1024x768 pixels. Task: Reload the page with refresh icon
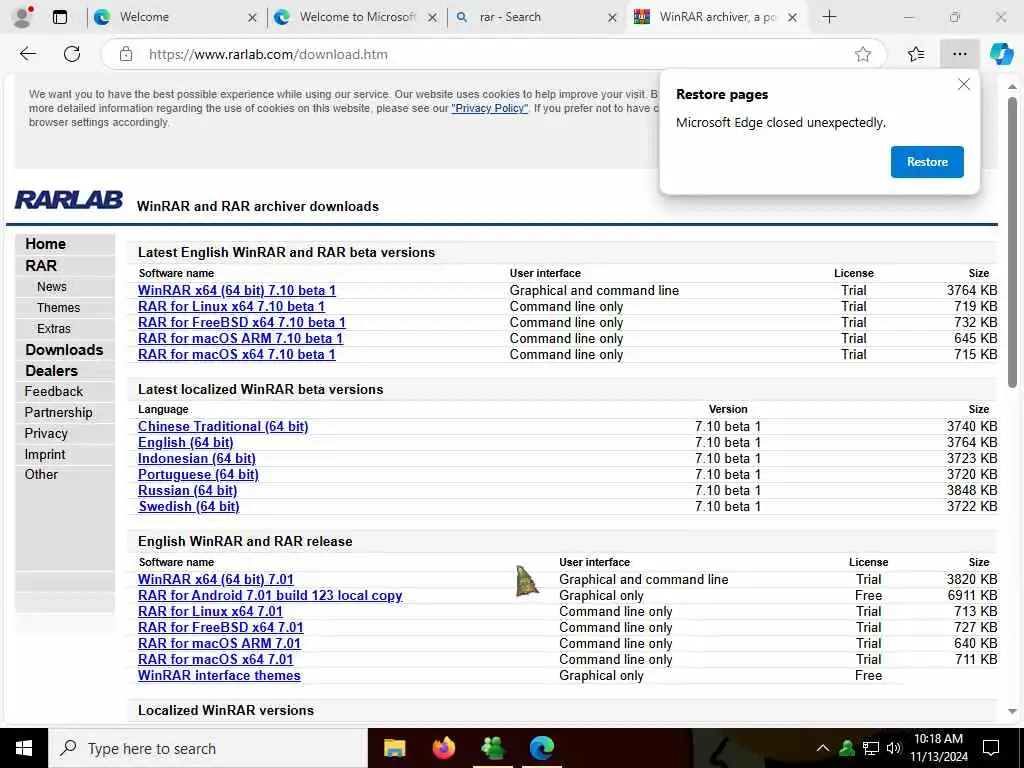[72, 54]
